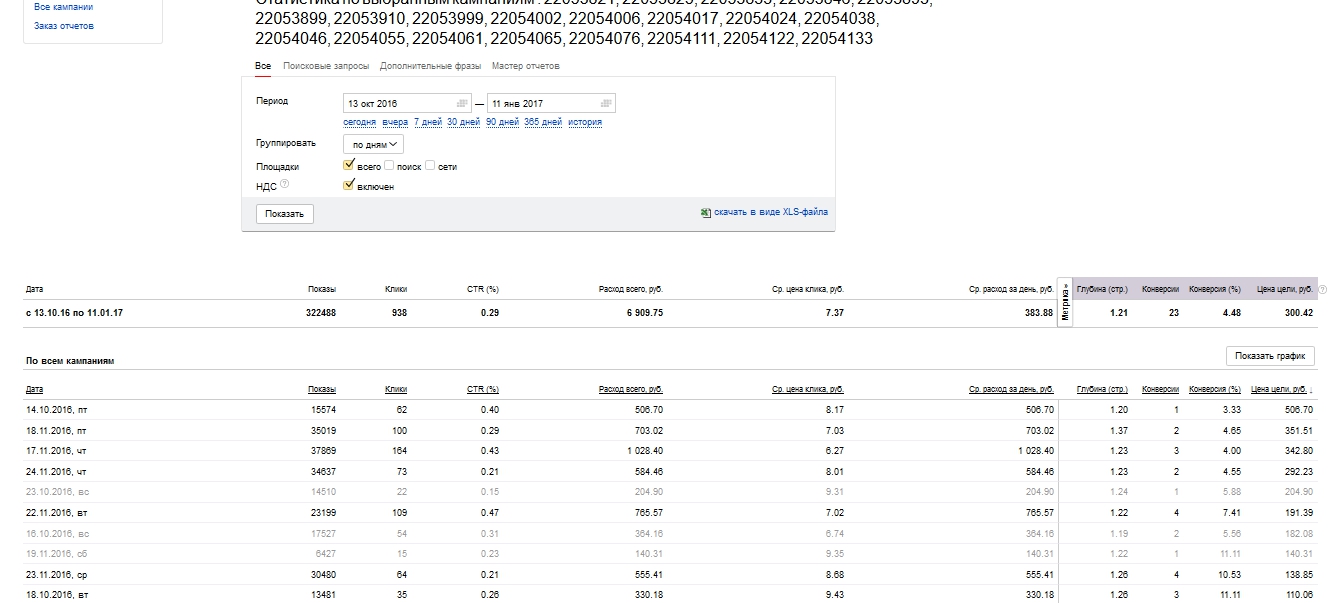Sort table by Показы column

tap(322, 389)
